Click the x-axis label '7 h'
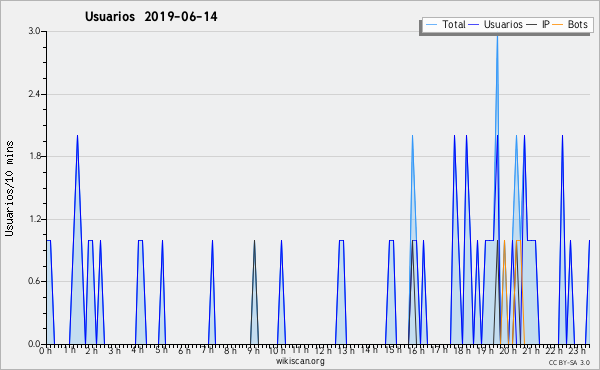Image resolution: width=600 pixels, height=370 pixels. [x=207, y=350]
